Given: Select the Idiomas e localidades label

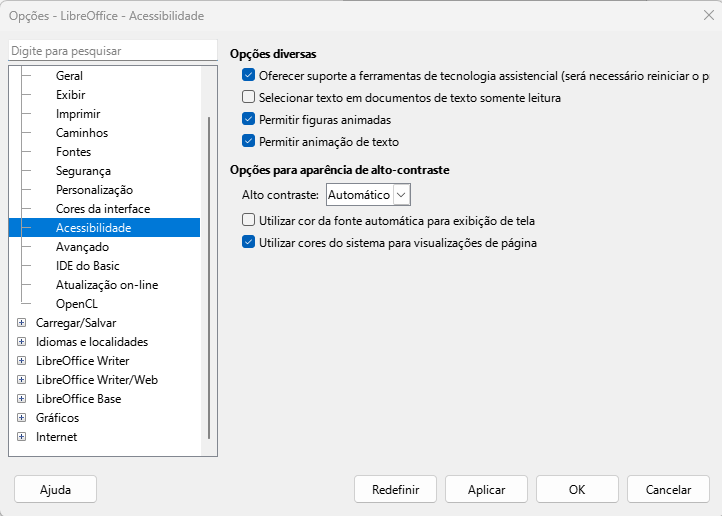Looking at the screenshot, I should [92, 342].
